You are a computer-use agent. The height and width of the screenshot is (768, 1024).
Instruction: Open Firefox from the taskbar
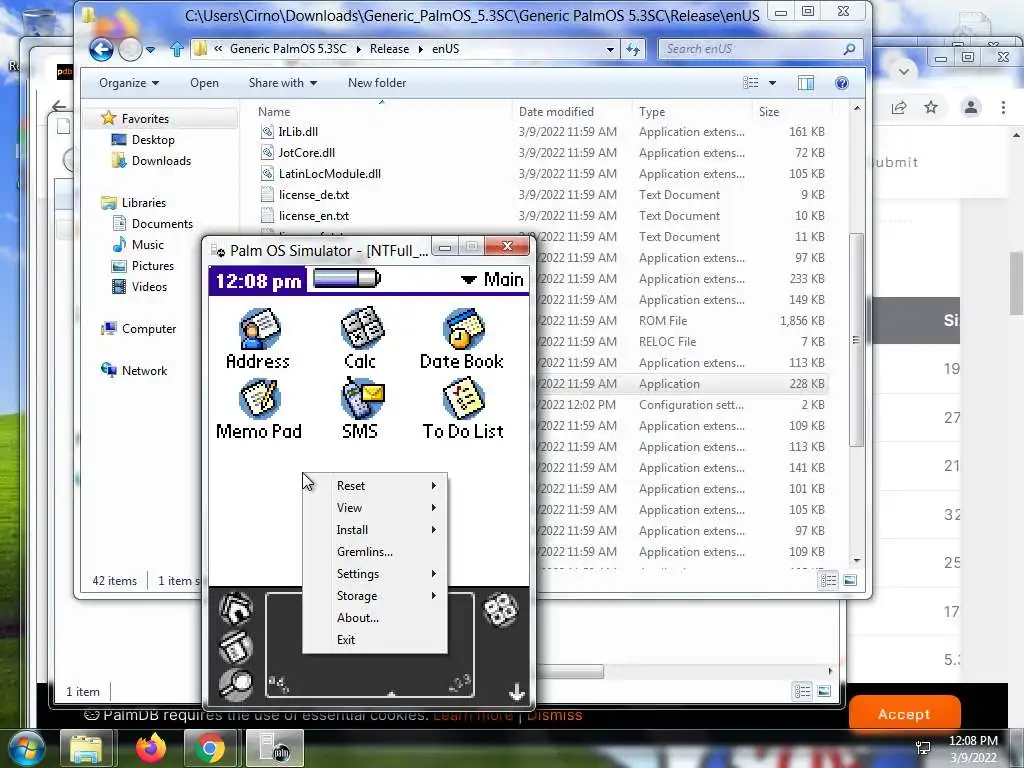(151, 748)
